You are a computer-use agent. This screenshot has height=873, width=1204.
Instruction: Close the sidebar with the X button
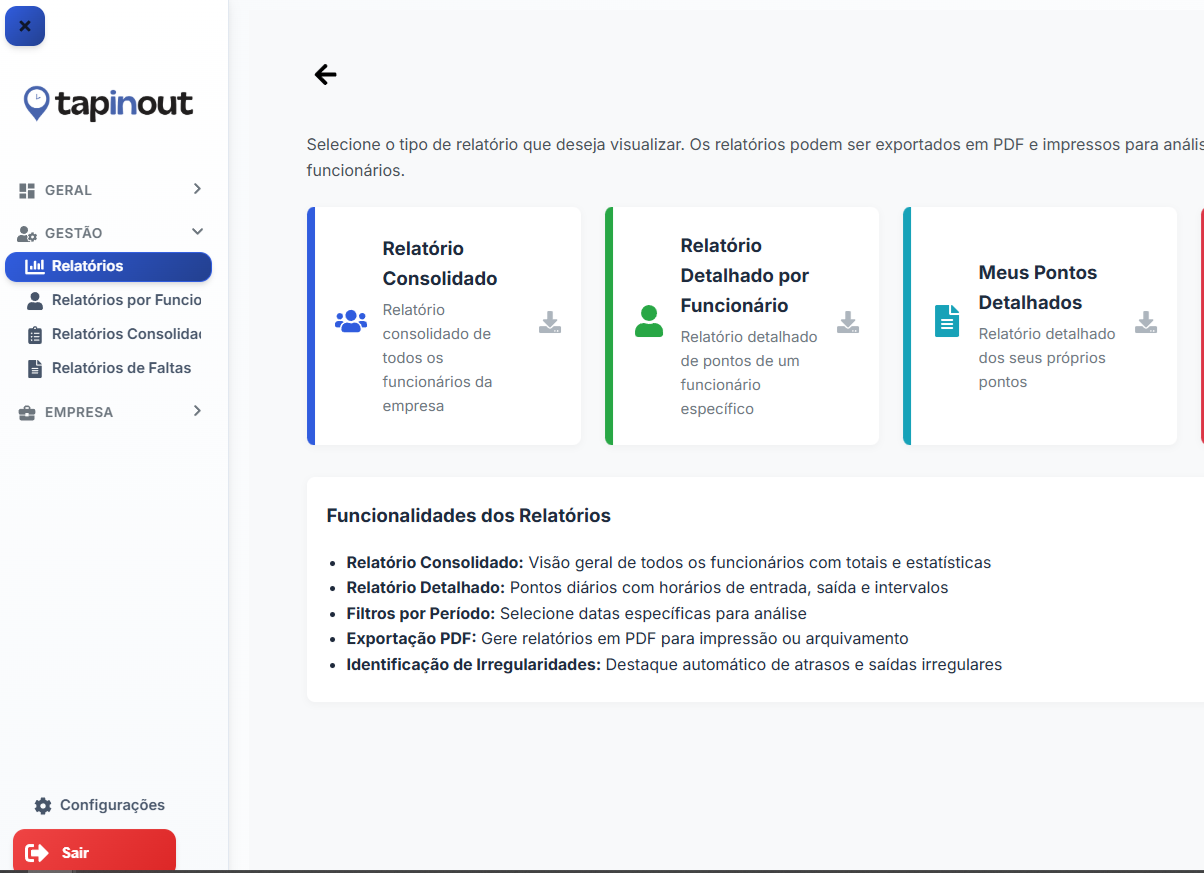coord(25,26)
